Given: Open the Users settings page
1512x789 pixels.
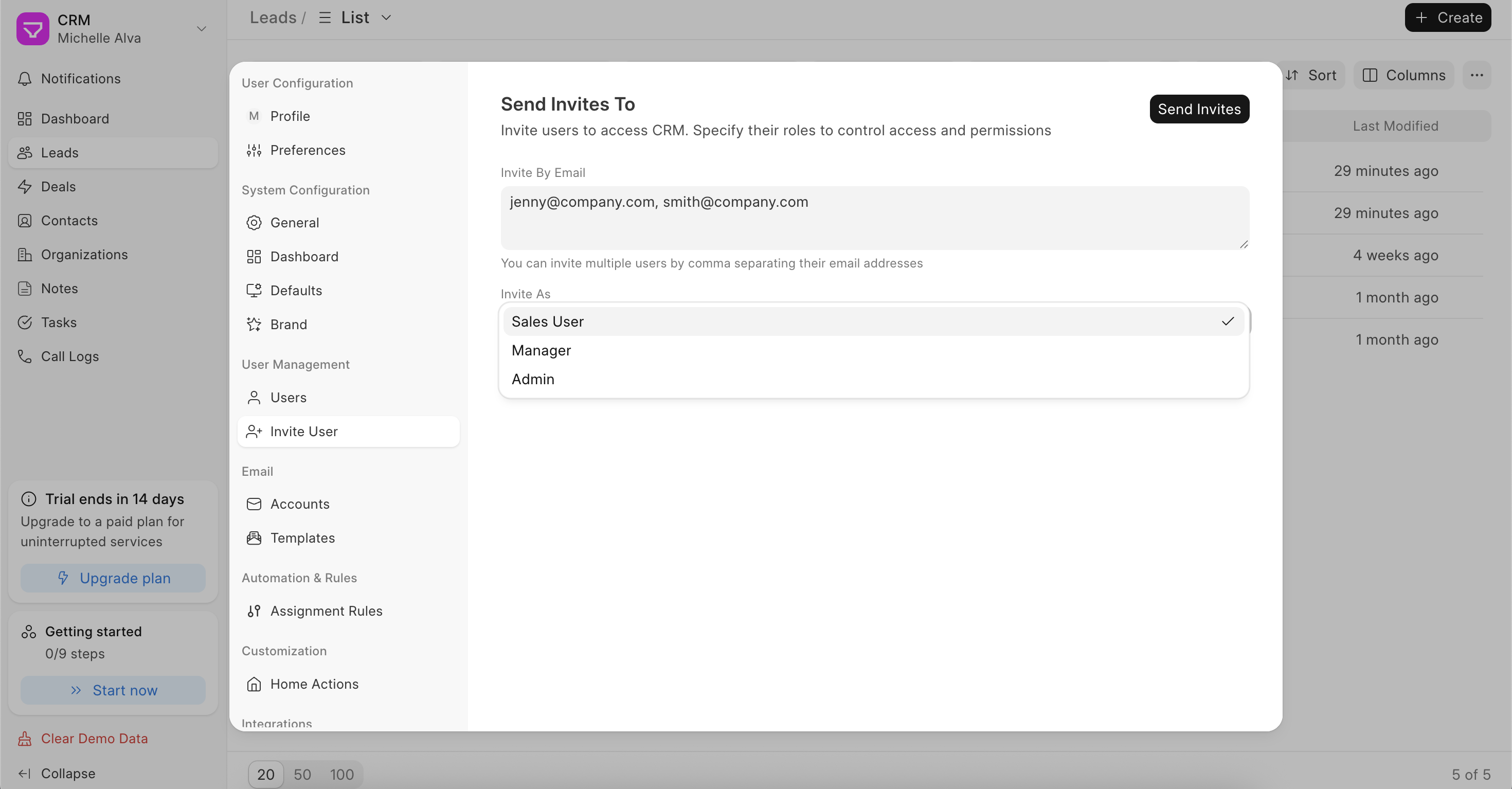Looking at the screenshot, I should pos(288,398).
